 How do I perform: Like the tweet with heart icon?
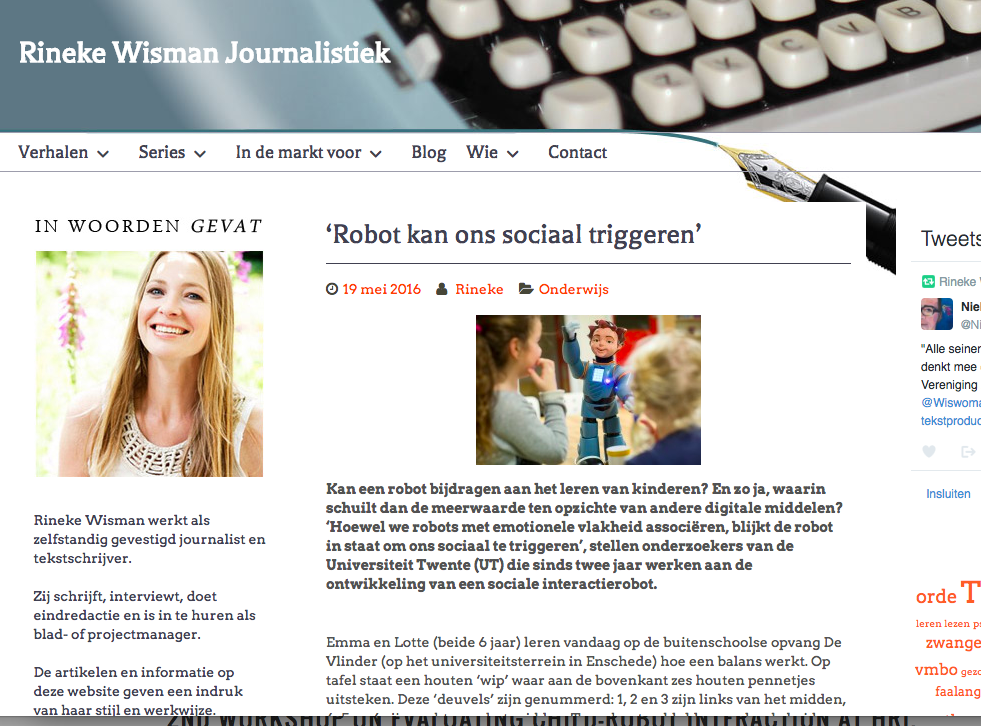929,452
